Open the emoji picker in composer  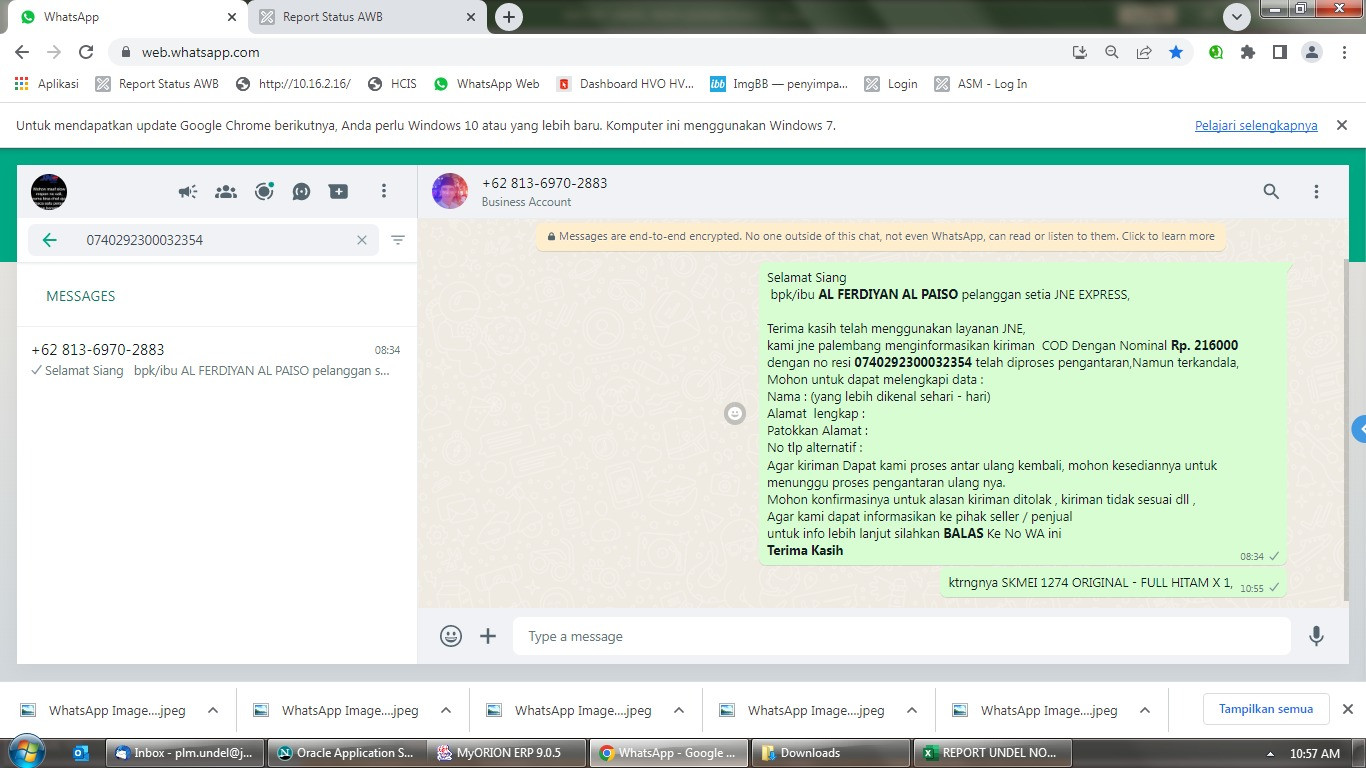[x=451, y=636]
